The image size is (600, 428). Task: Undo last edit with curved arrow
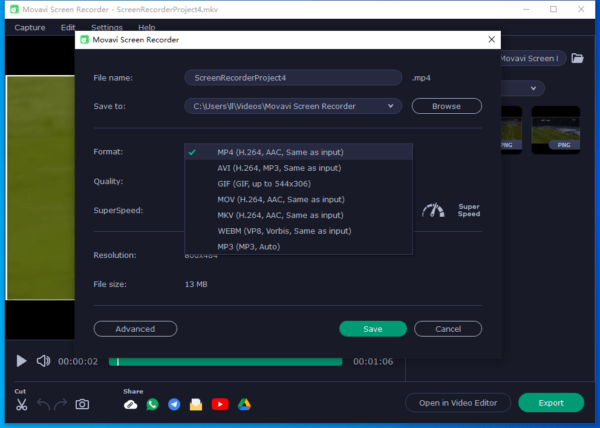pyautogui.click(x=44, y=404)
